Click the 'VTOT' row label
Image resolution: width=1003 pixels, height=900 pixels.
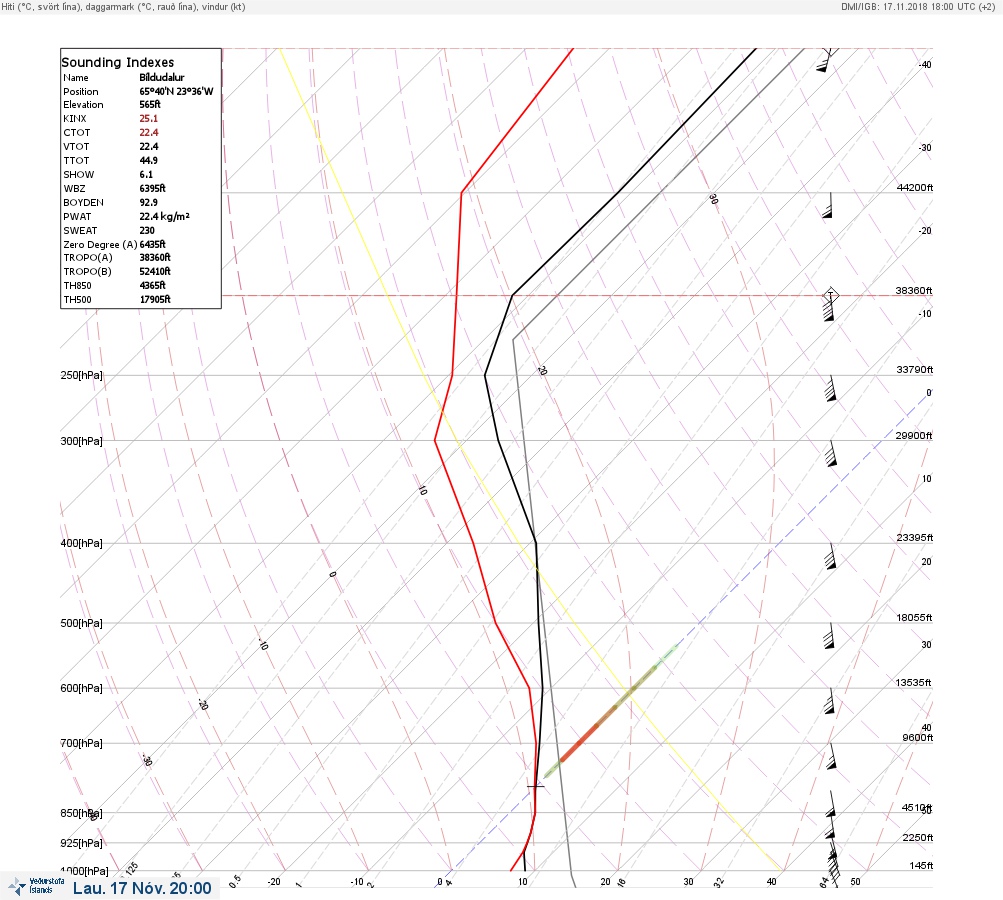76,146
